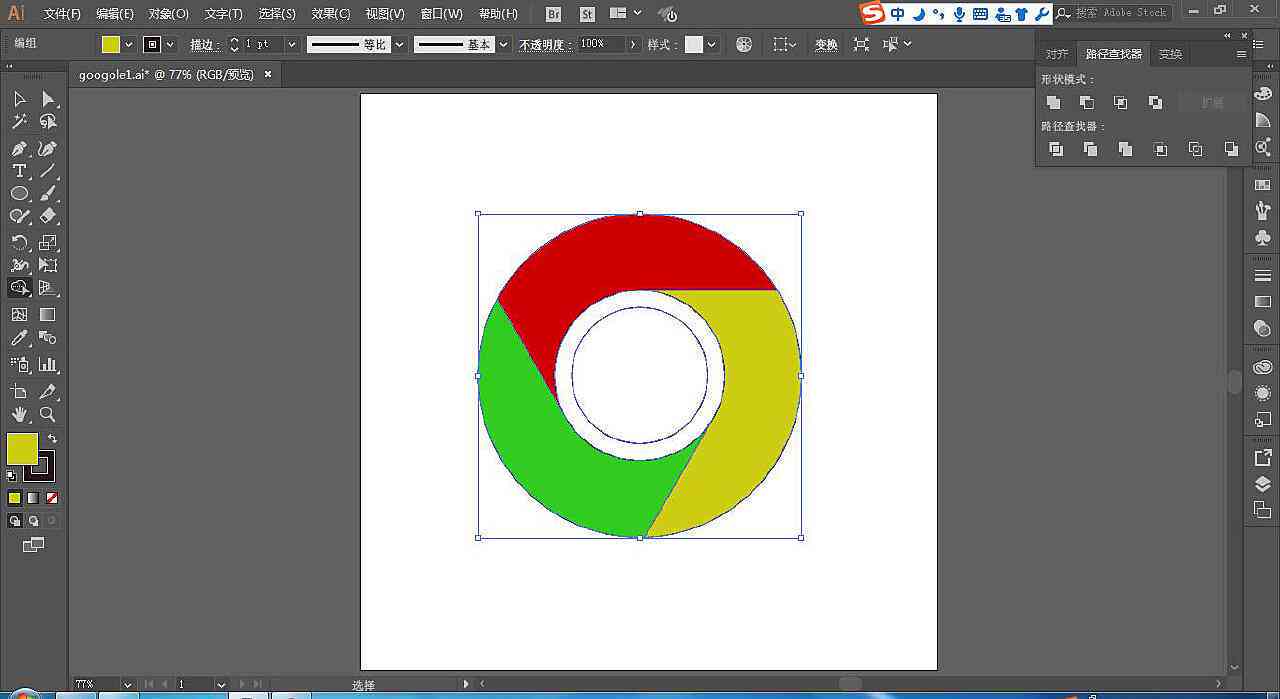Choose the Shape Builder tool

pos(19,288)
